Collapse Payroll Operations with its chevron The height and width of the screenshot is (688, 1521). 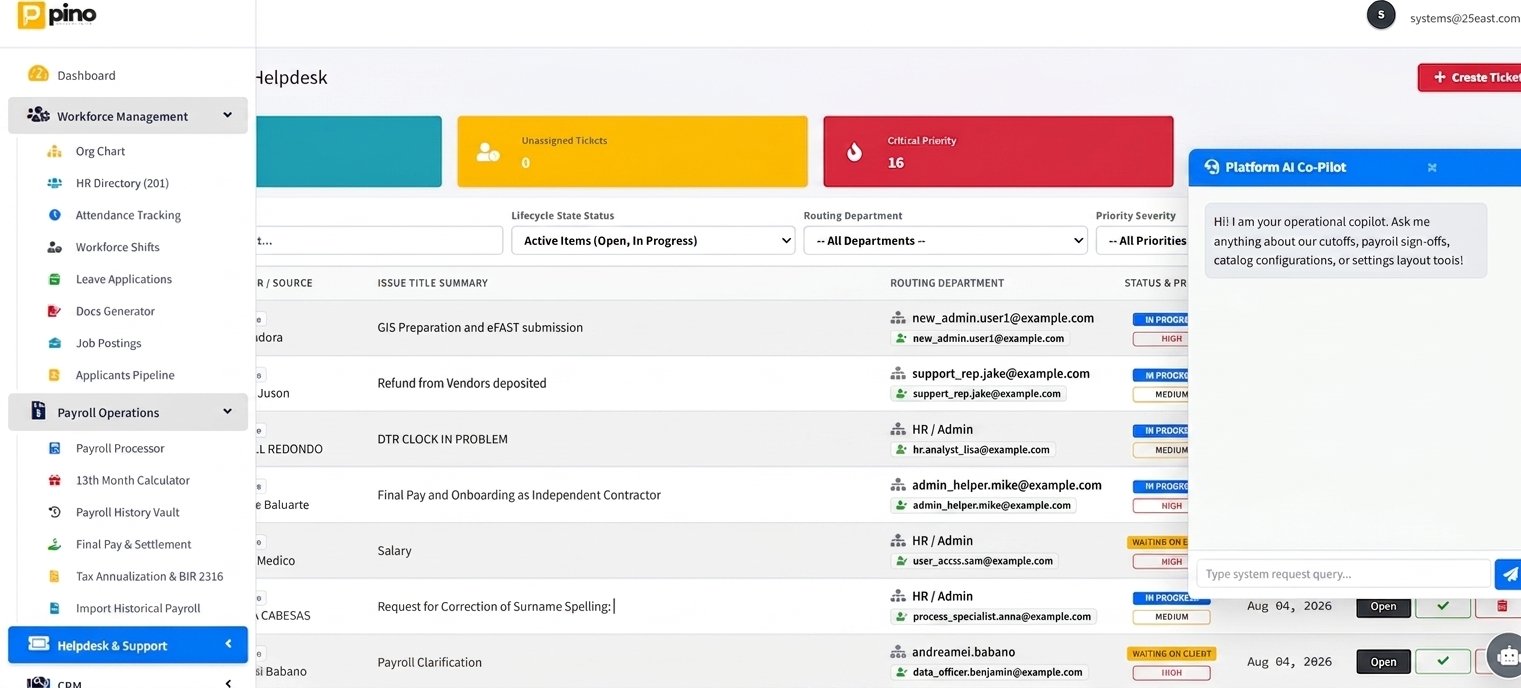[227, 411]
